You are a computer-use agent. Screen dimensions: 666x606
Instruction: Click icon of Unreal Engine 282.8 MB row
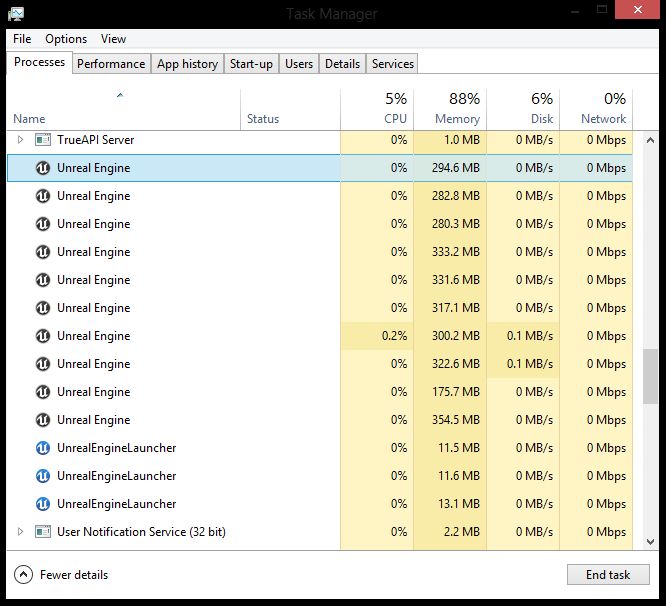tap(43, 196)
